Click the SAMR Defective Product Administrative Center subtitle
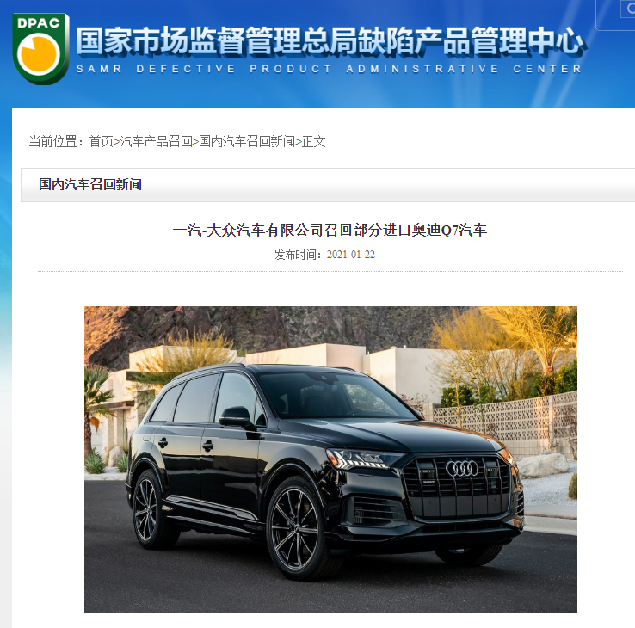Image resolution: width=635 pixels, height=628 pixels. coord(329,69)
